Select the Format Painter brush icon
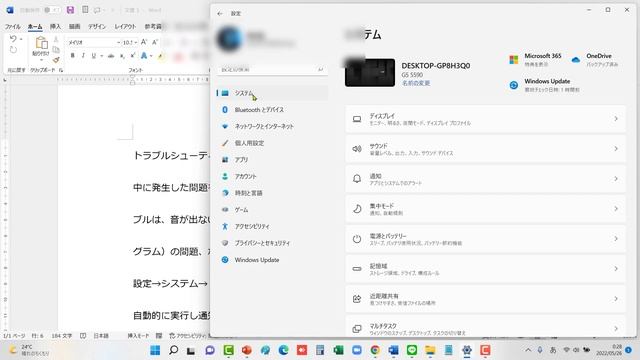This screenshot has width=640, height=360. pyautogui.click(x=56, y=60)
